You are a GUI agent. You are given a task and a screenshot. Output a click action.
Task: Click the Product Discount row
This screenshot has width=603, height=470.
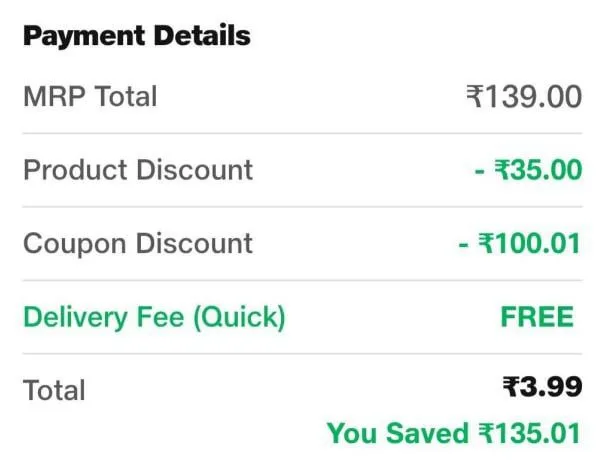[301, 170]
